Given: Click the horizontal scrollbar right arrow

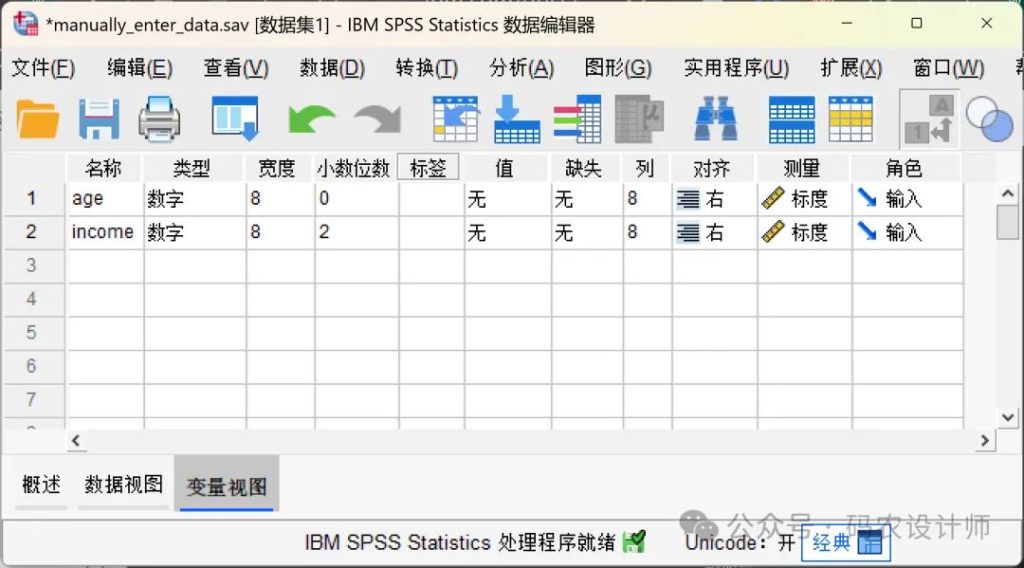Looking at the screenshot, I should (985, 440).
